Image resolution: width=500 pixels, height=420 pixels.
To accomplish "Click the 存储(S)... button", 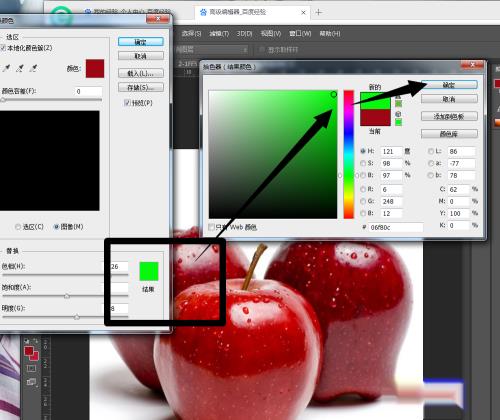I will [141, 87].
